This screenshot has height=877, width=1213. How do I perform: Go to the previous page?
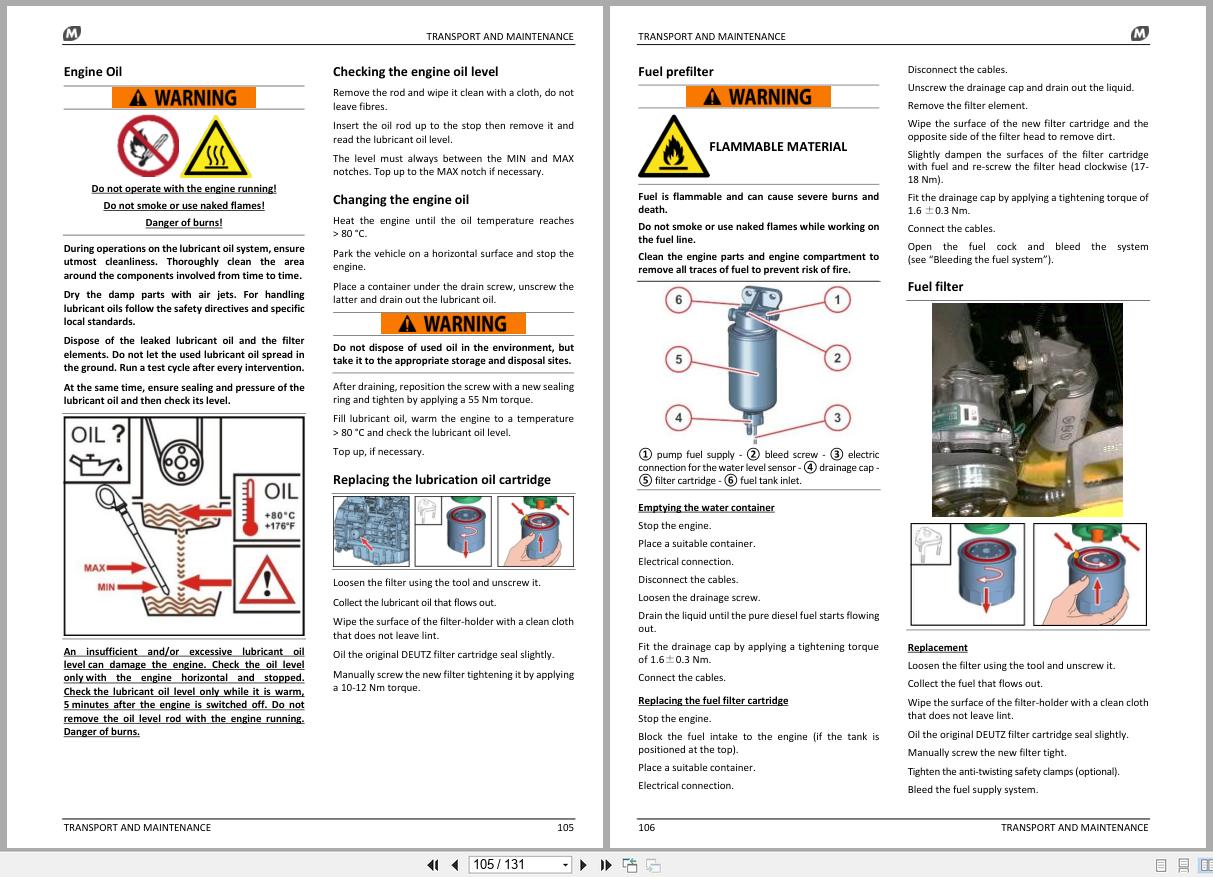click(x=454, y=865)
